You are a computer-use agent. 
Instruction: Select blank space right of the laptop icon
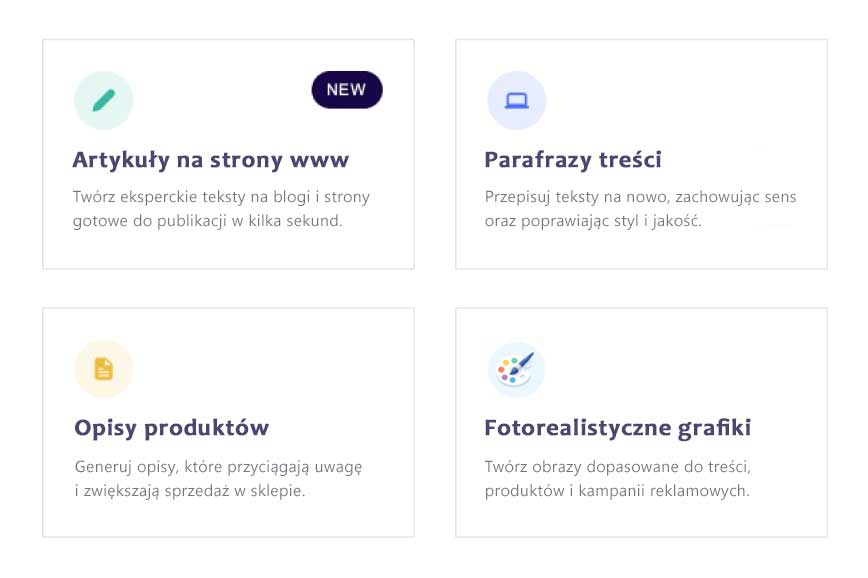tap(680, 100)
